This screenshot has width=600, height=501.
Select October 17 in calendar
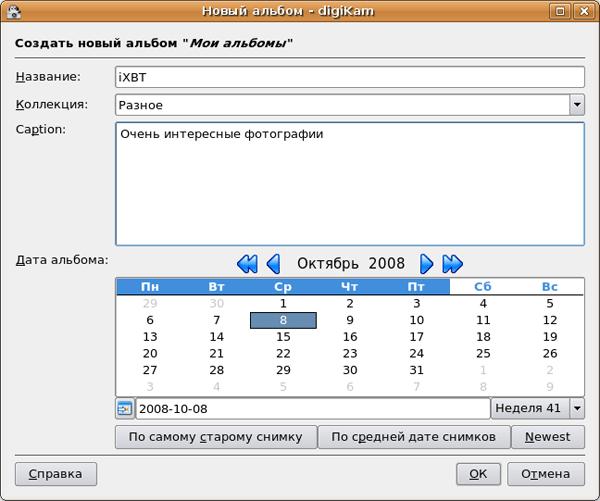[x=416, y=337]
